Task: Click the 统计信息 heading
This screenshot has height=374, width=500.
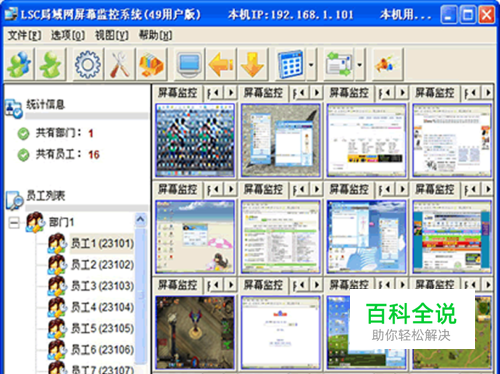Action: pos(46,104)
